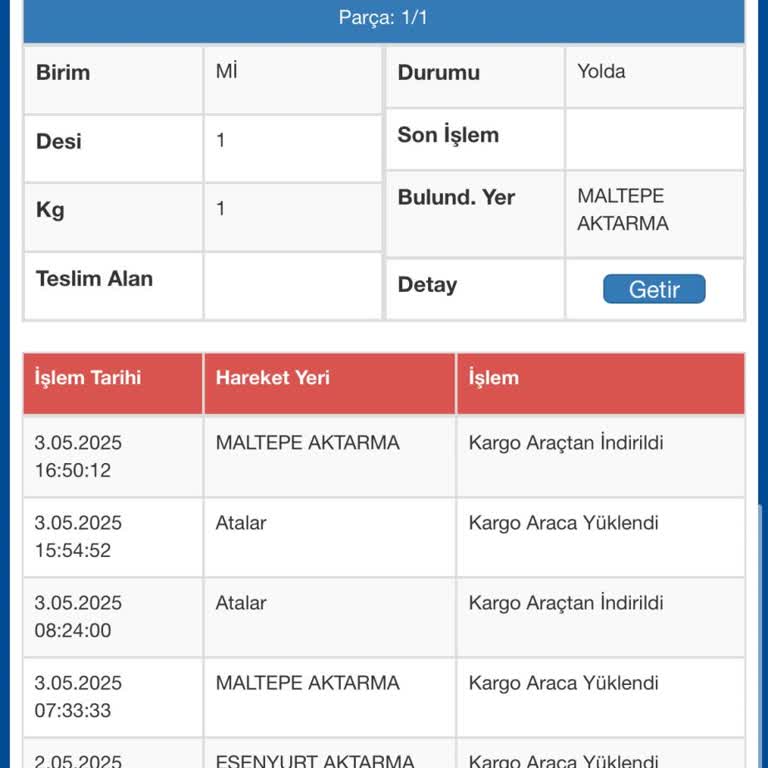Viewport: 768px width, 768px height.
Task: Click the Parça: 1/1 header bar
Action: pyautogui.click(x=383, y=19)
